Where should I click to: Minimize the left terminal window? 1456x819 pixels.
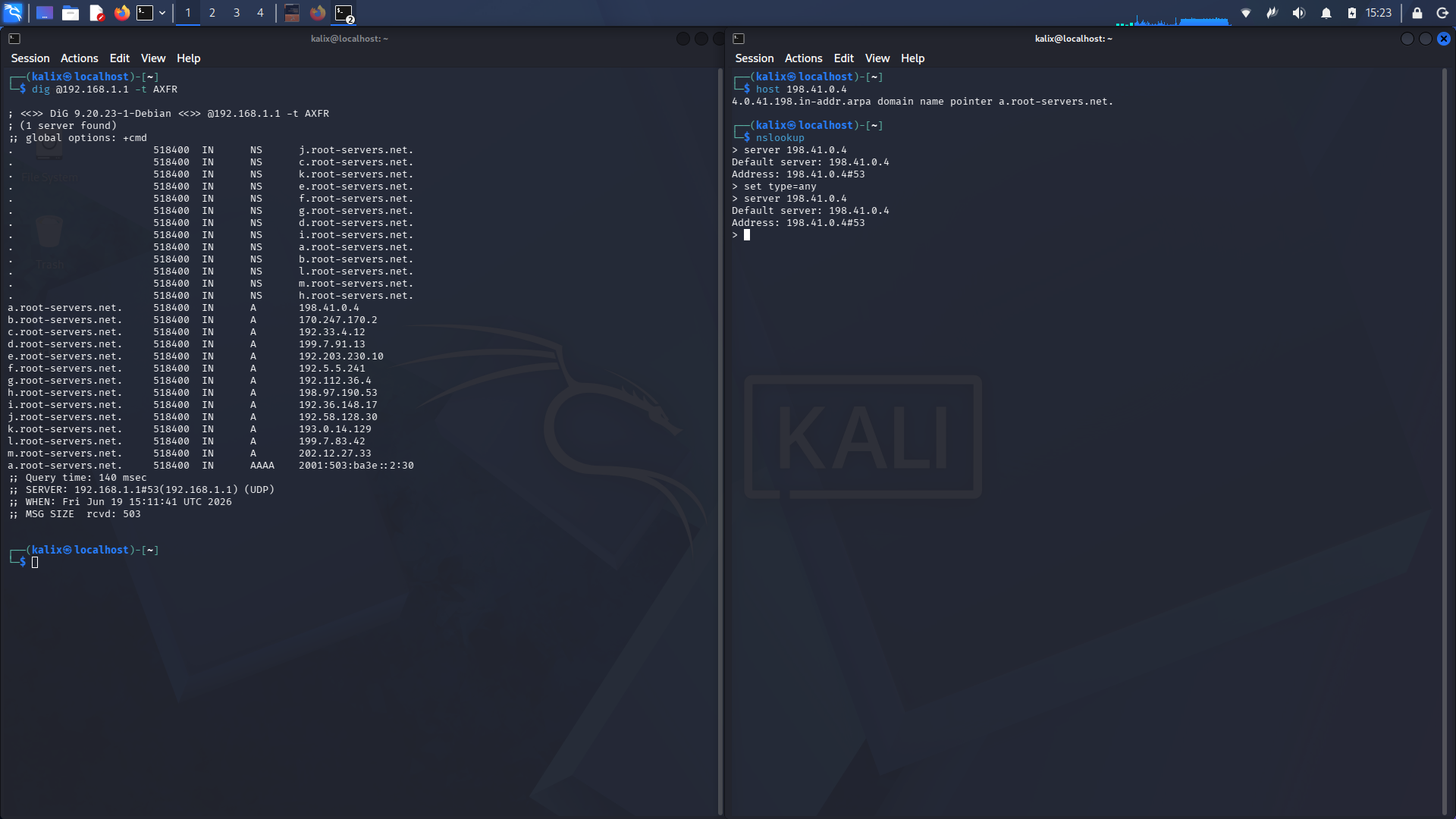click(683, 39)
